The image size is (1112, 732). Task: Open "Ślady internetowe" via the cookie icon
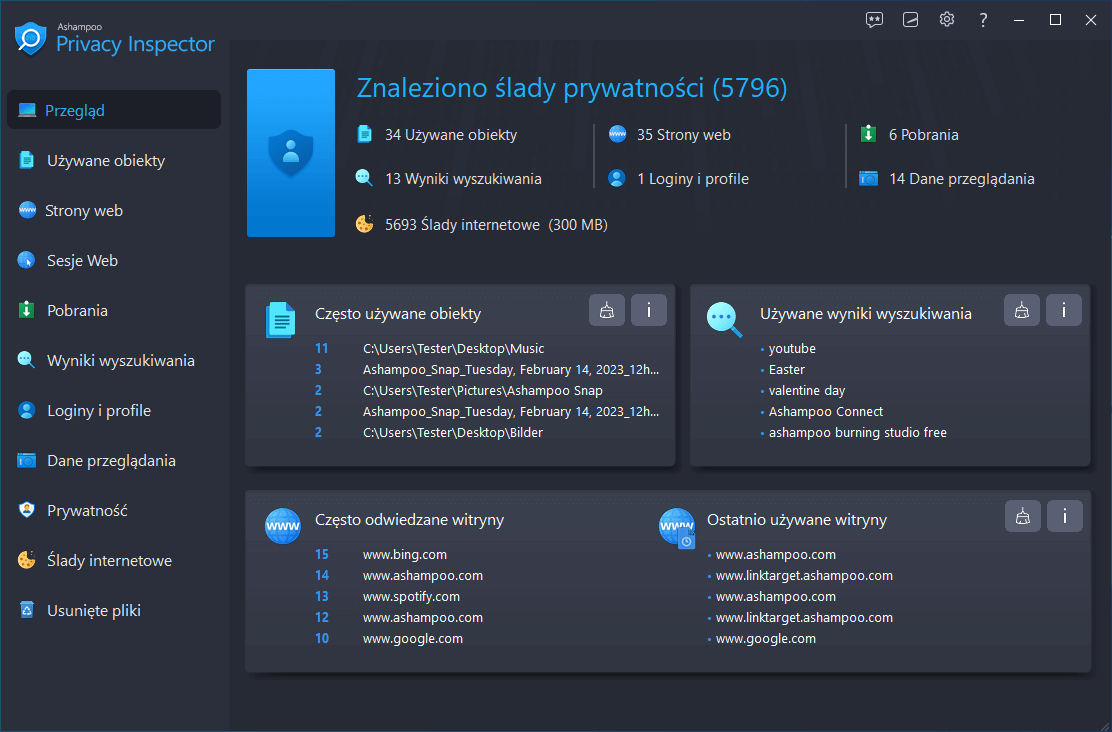pyautogui.click(x=26, y=560)
